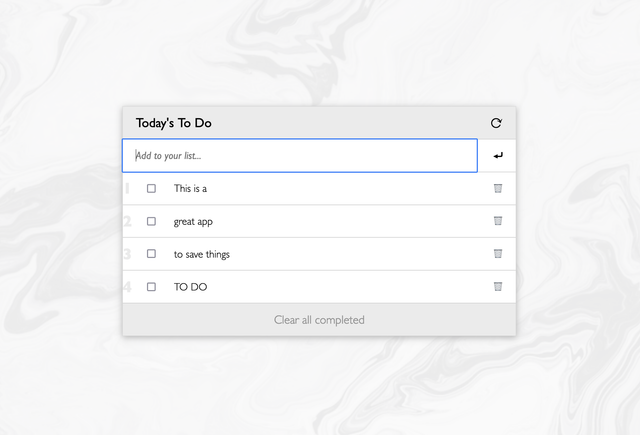Tick the 'to save things' checkbox

click(x=152, y=254)
